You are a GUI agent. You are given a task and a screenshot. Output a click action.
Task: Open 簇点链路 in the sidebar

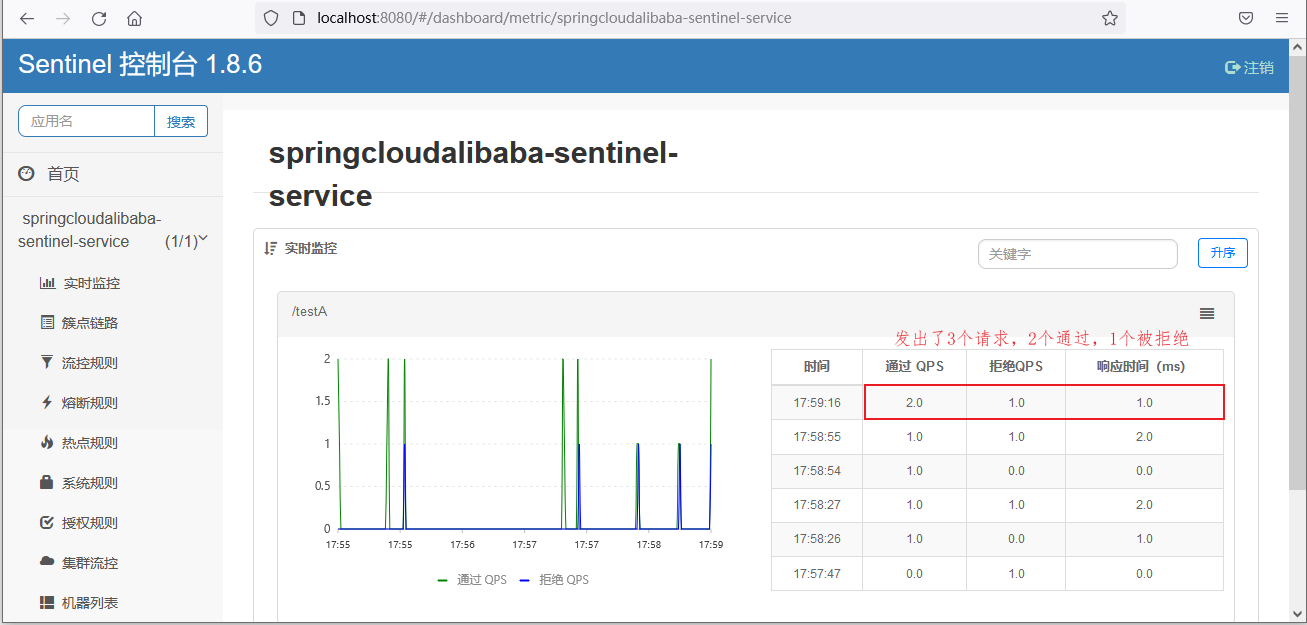point(90,323)
